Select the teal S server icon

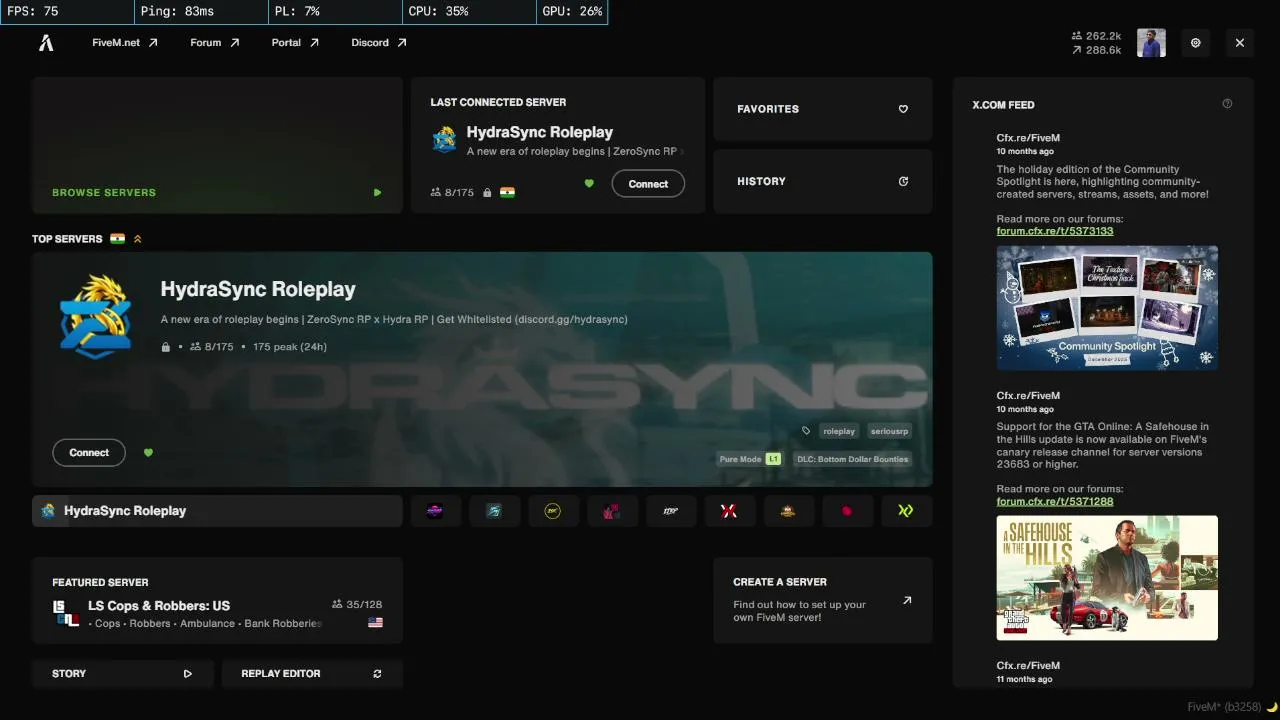[x=494, y=511]
